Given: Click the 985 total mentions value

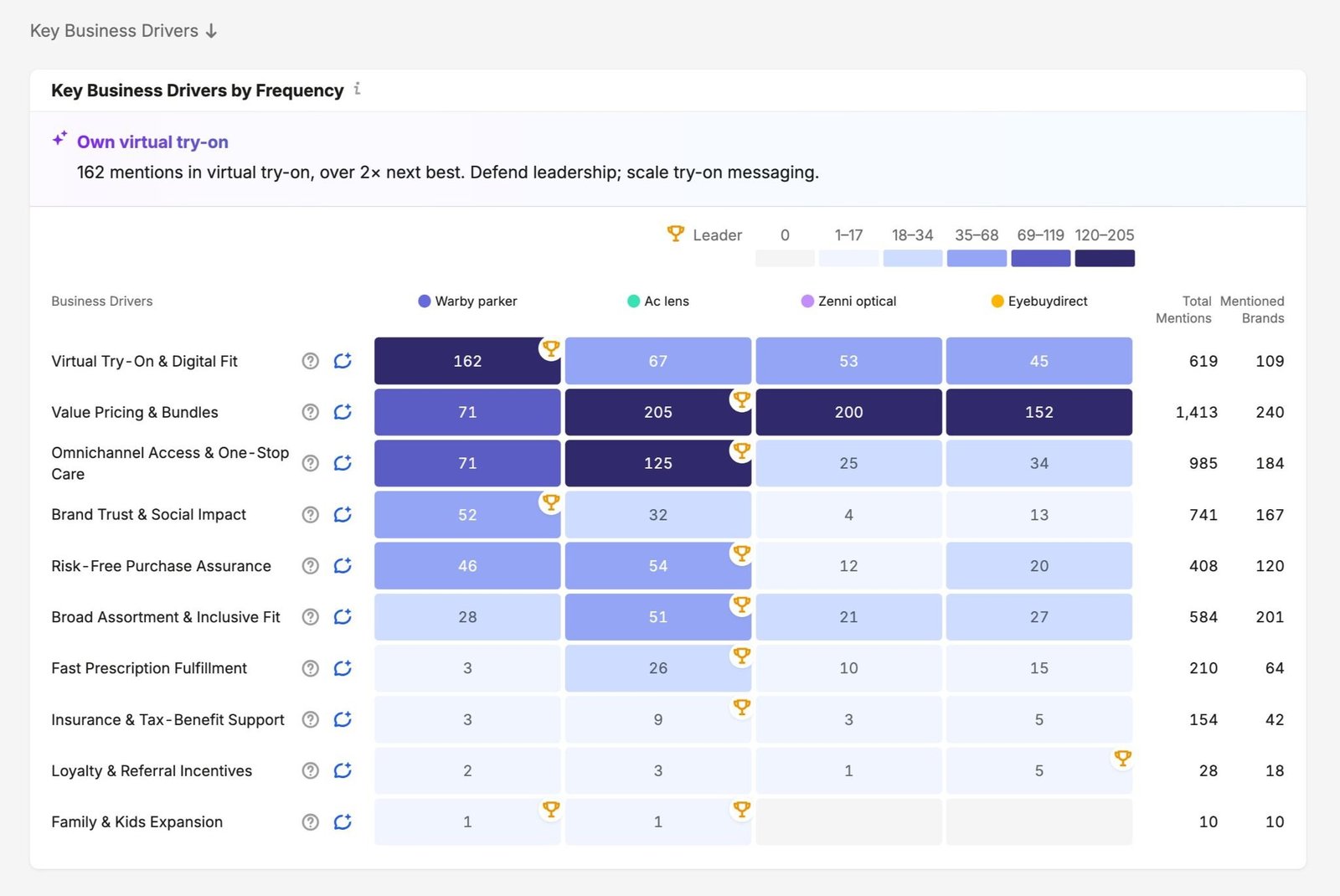Looking at the screenshot, I should click(1203, 463).
